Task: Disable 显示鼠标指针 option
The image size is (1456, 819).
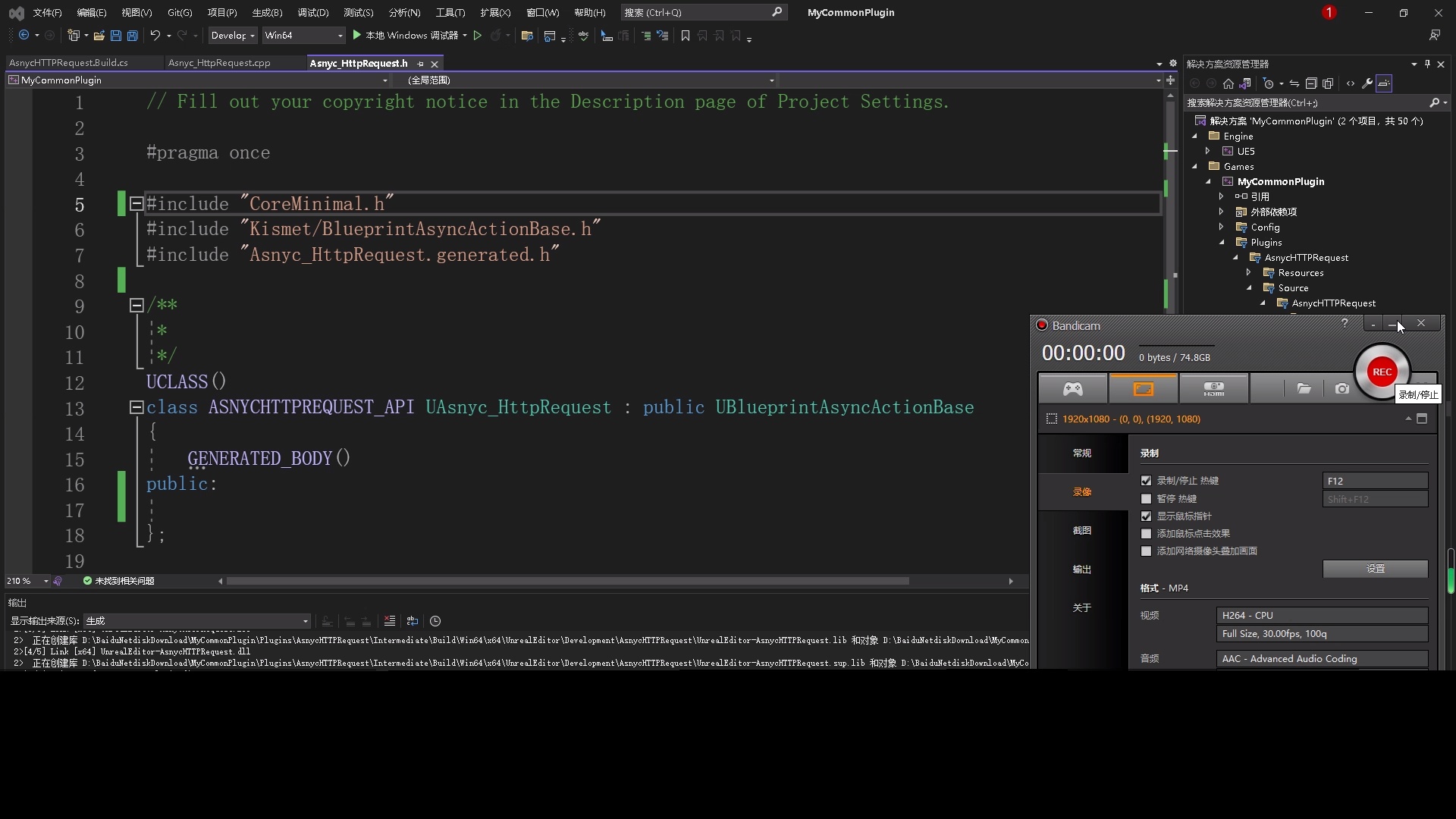Action: pos(1146,516)
